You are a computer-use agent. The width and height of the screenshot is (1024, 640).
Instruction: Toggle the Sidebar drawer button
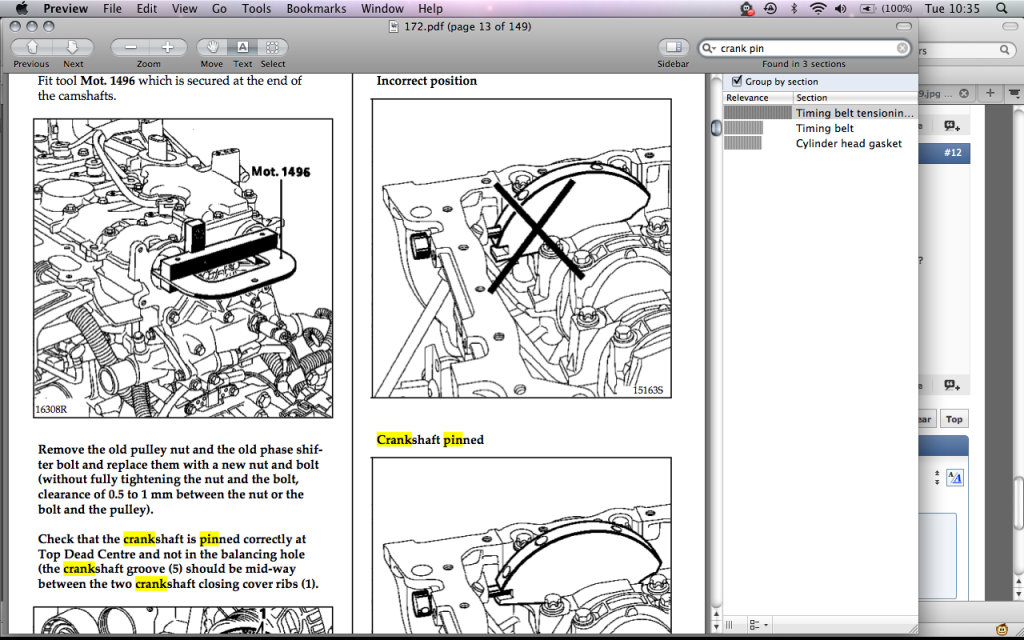(x=673, y=47)
